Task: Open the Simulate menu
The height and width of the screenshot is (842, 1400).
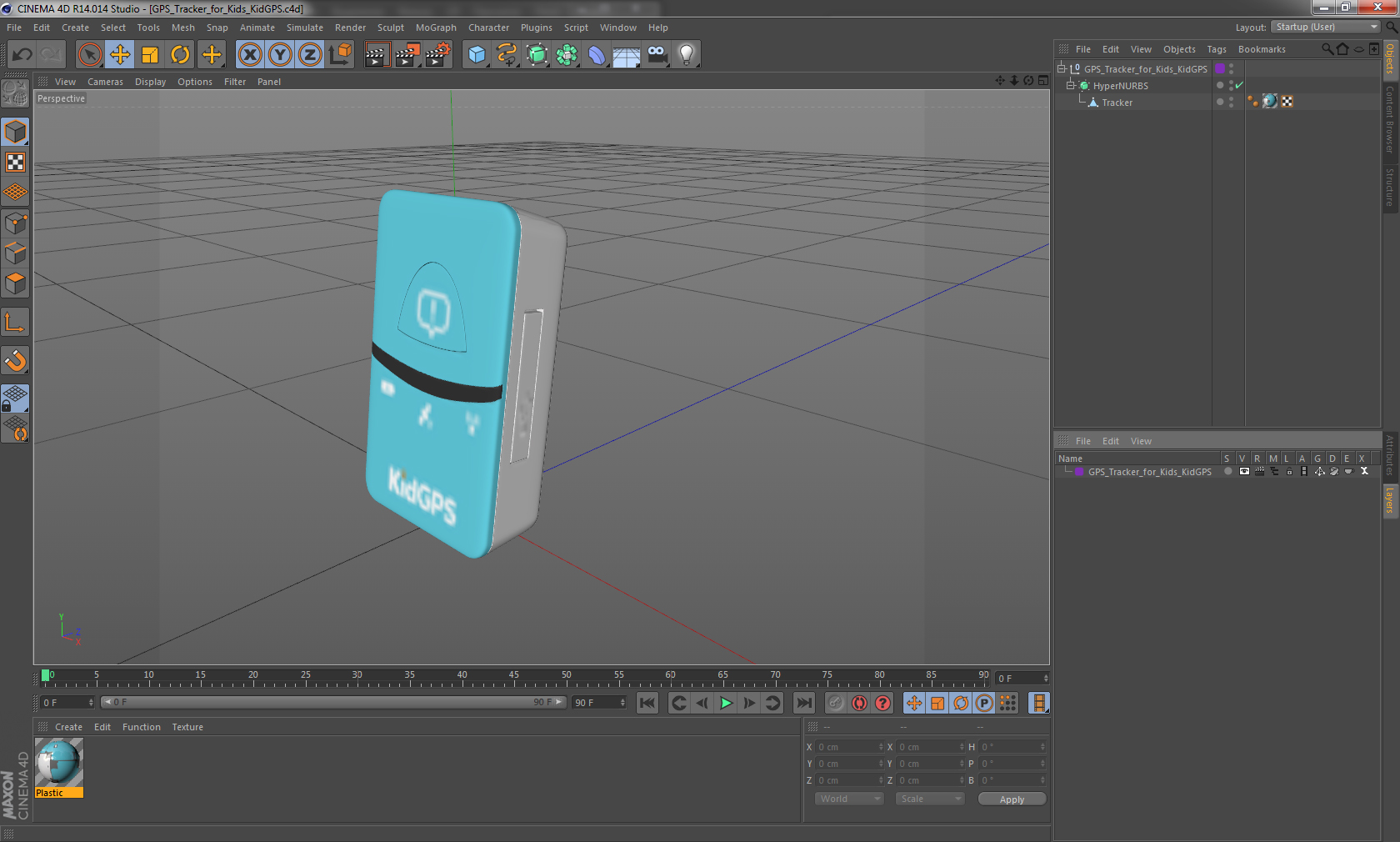Action: tap(305, 28)
